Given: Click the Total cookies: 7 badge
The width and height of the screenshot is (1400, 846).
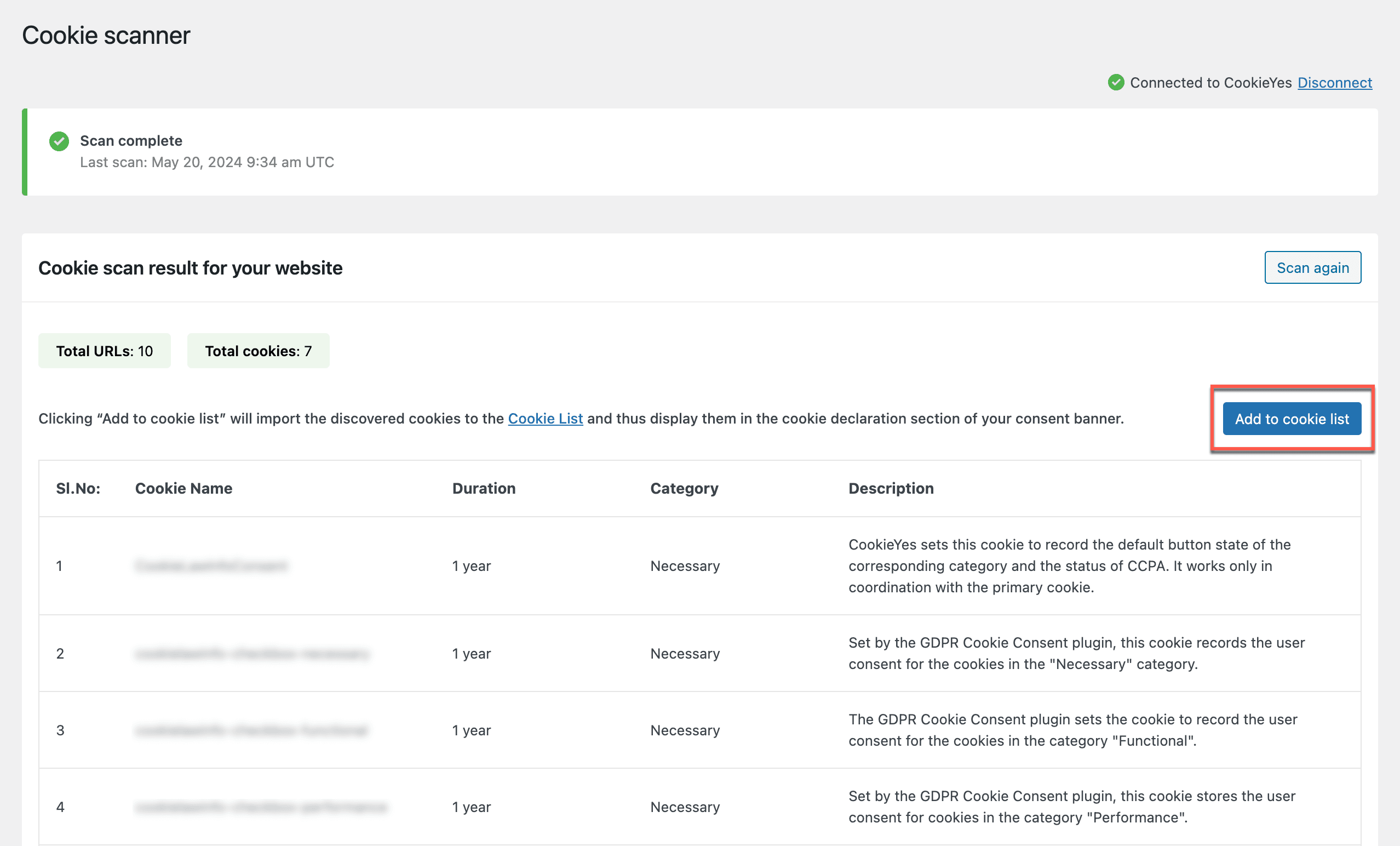Looking at the screenshot, I should pos(258,351).
